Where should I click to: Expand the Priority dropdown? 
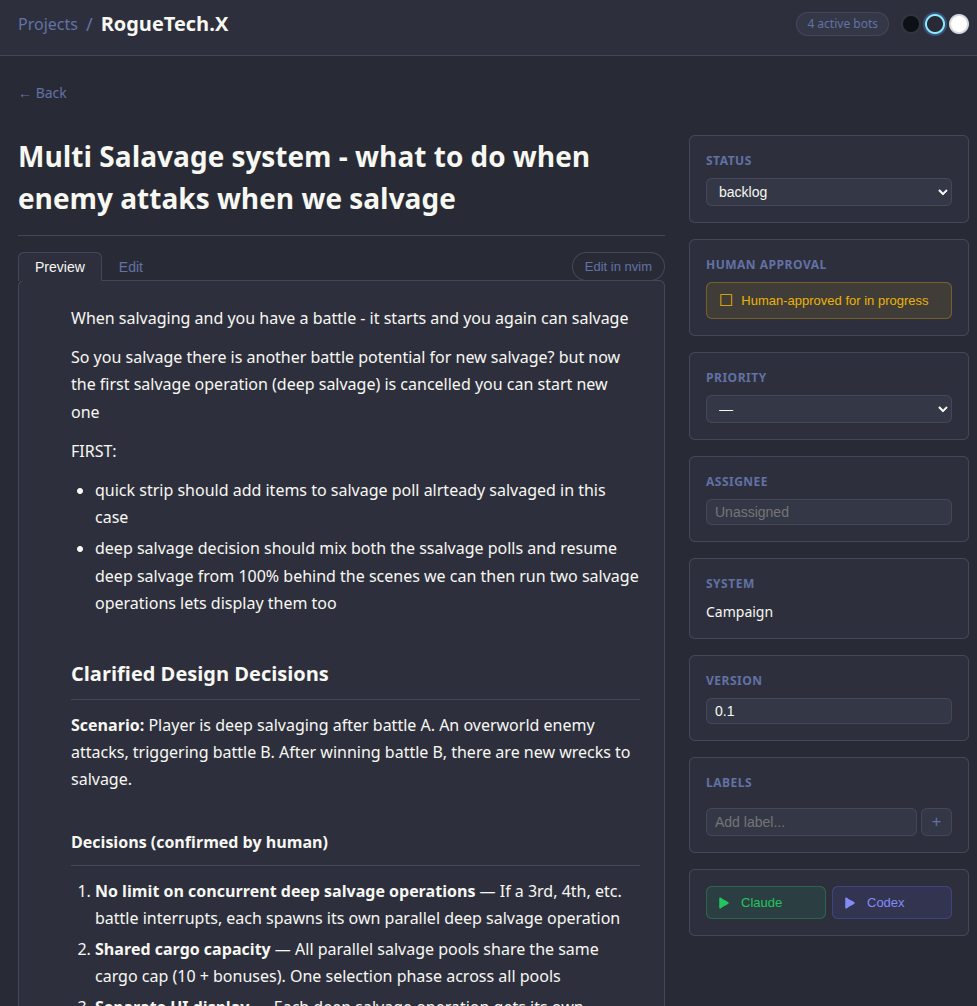[x=828, y=409]
